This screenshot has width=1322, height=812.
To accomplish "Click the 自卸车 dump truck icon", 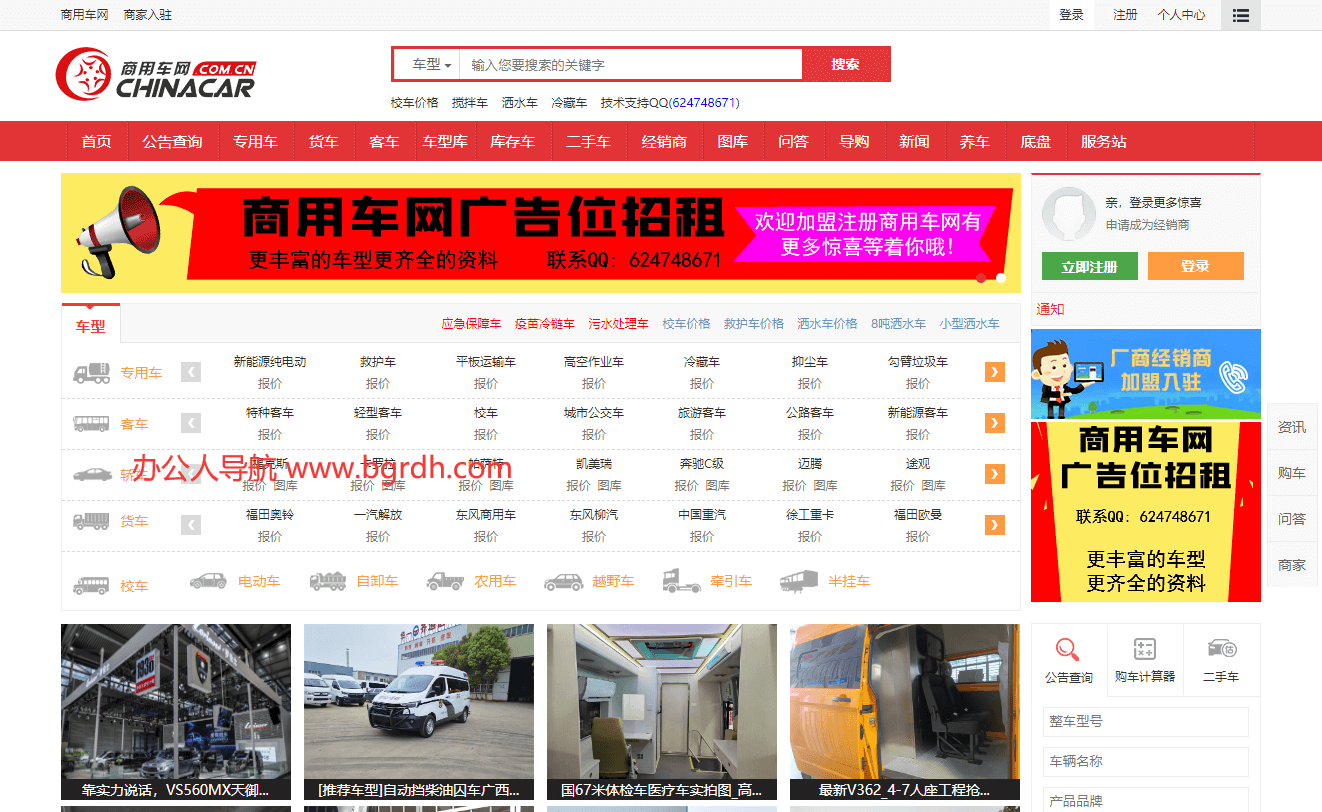I will [328, 581].
